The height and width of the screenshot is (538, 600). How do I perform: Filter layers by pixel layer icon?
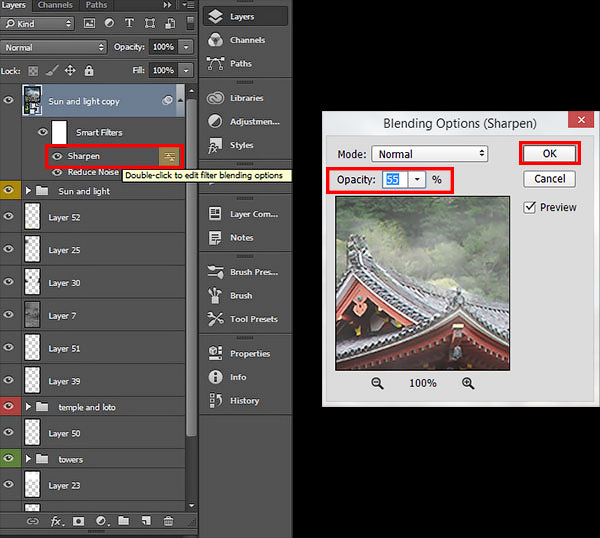tap(89, 24)
